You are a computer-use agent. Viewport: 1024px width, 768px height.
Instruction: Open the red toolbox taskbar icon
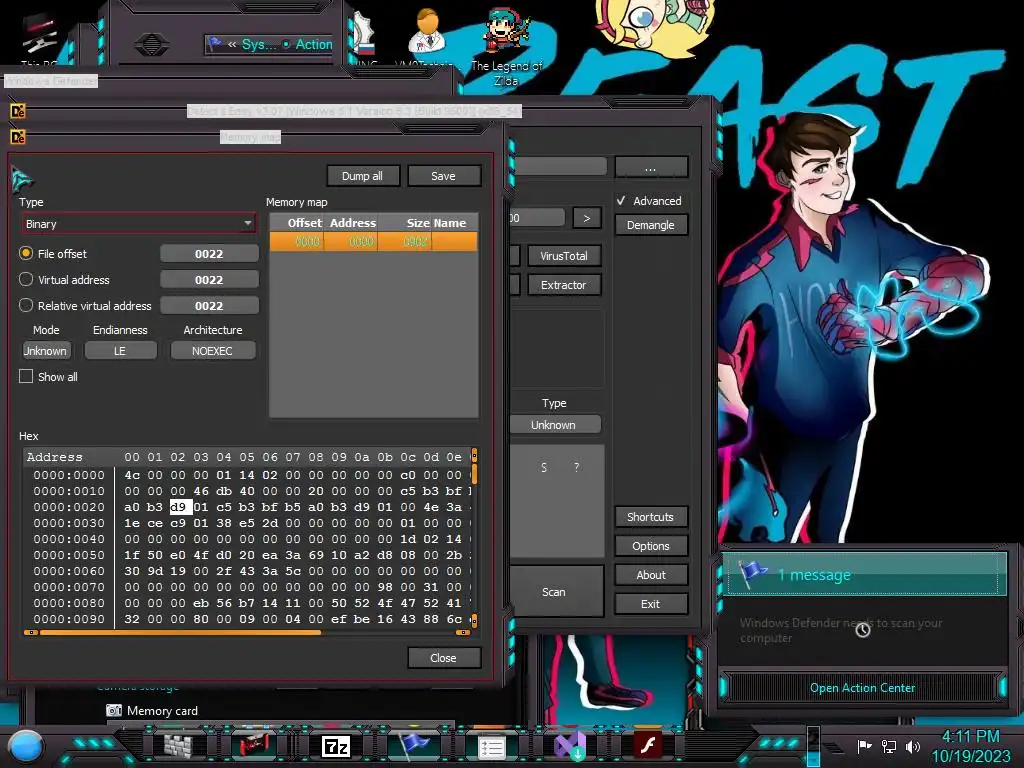[255, 746]
